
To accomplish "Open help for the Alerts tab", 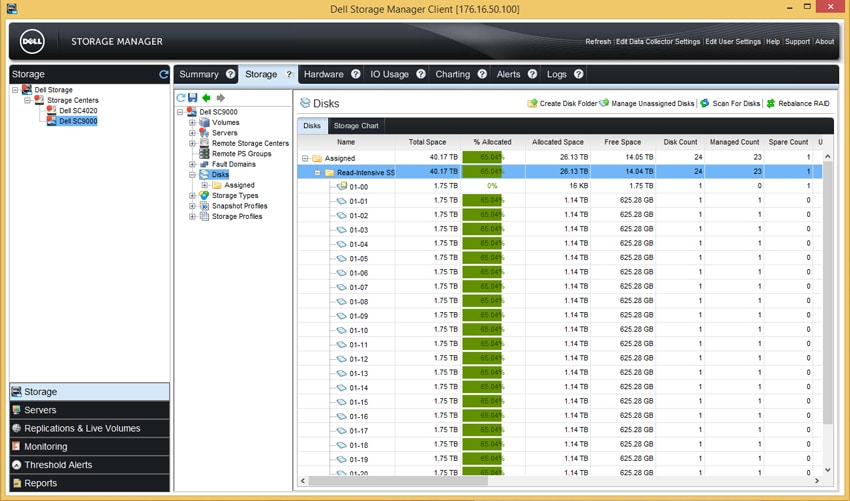I will tap(532, 74).
